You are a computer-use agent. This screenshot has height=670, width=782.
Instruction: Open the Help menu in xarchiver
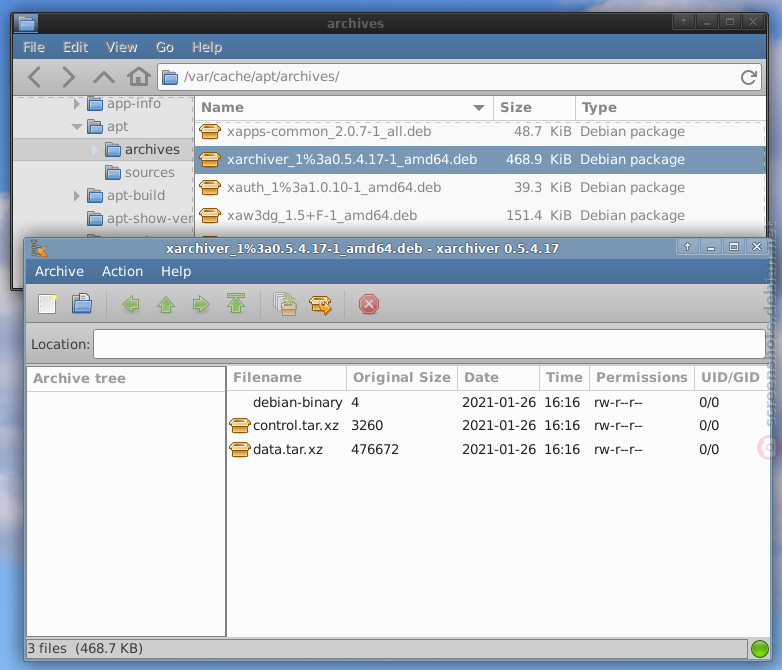[x=176, y=271]
